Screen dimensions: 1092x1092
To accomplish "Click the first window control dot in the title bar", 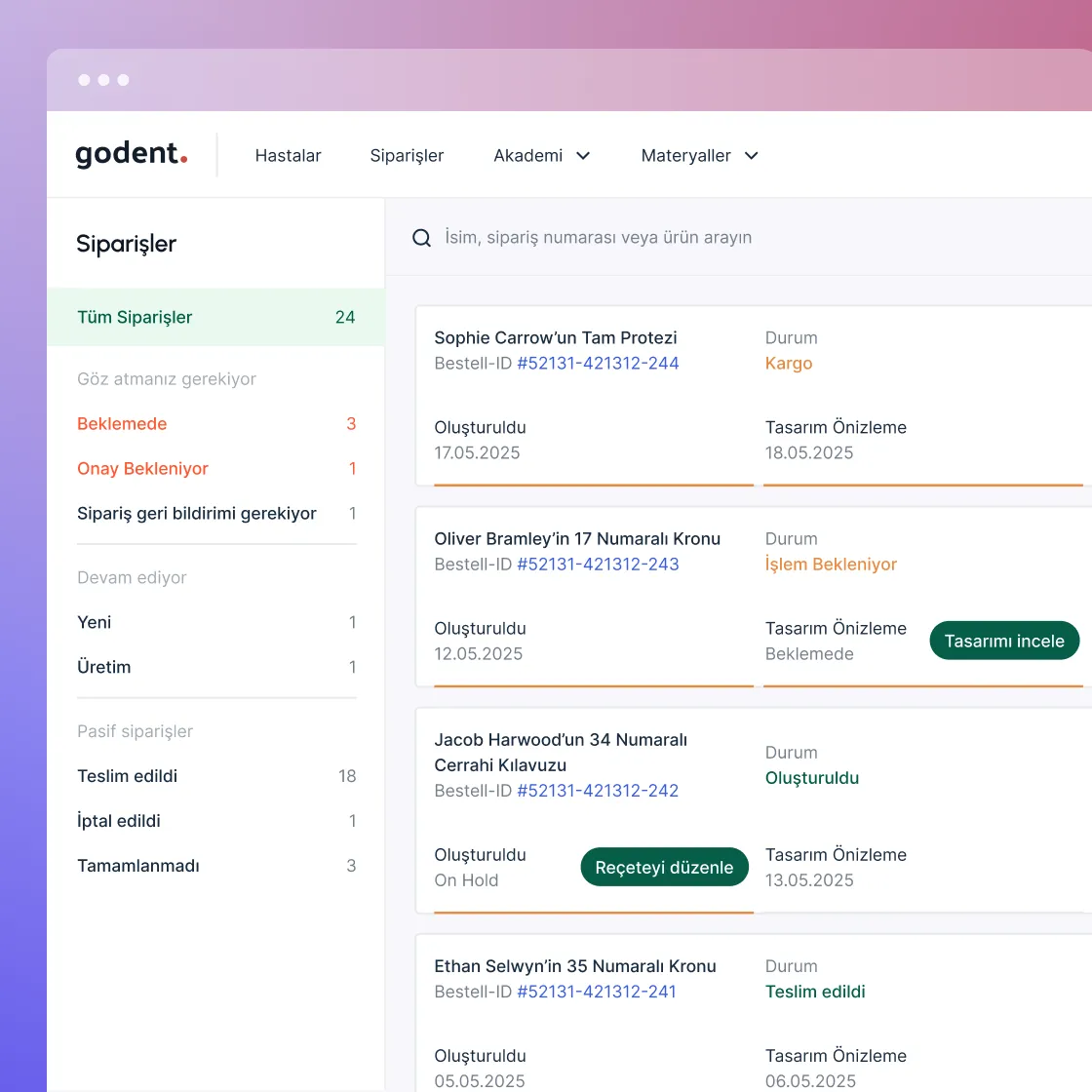I will tap(84, 80).
